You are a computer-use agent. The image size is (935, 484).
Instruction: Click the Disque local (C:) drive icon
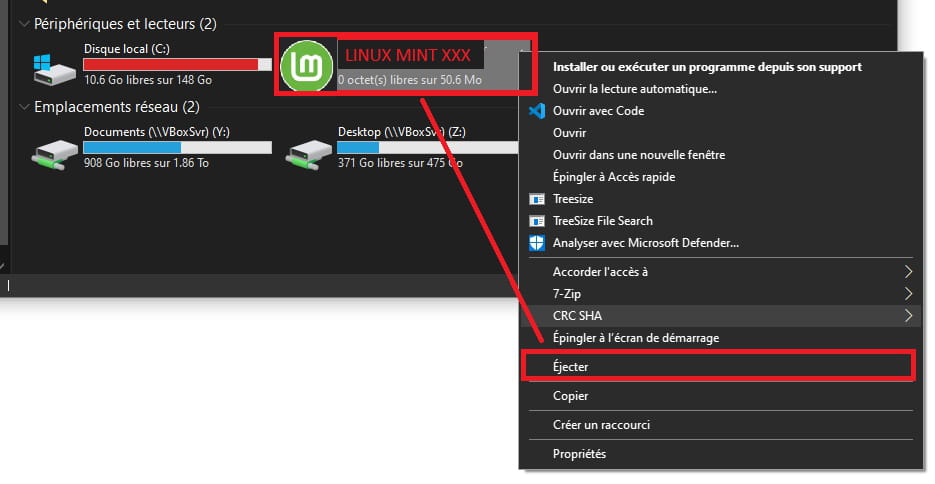click(54, 70)
